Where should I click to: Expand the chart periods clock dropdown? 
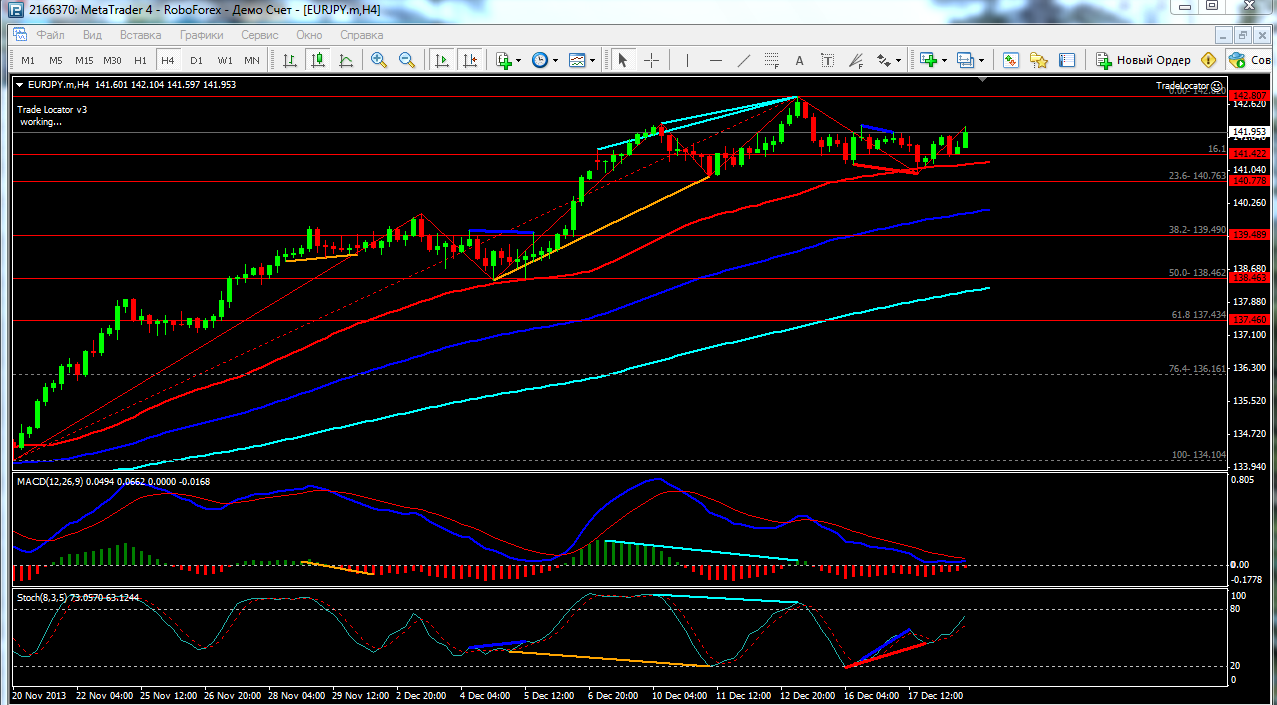click(x=545, y=60)
